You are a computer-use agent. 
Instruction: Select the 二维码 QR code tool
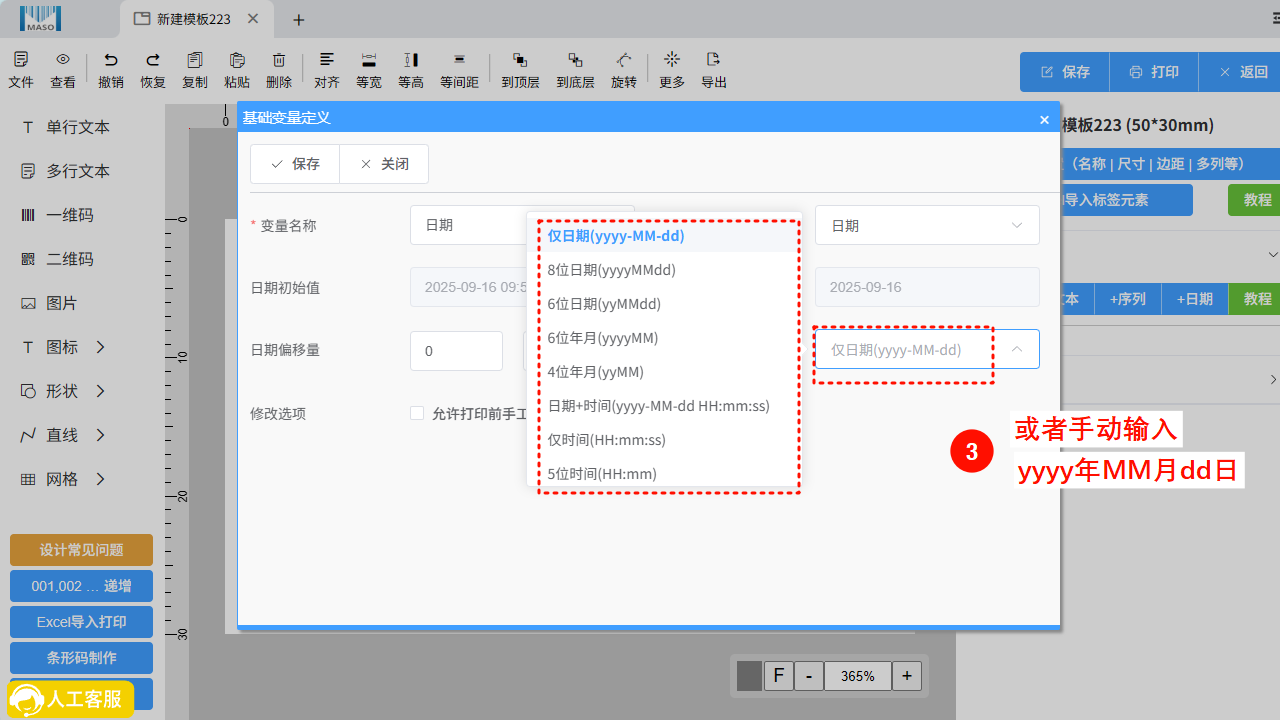coord(69,259)
